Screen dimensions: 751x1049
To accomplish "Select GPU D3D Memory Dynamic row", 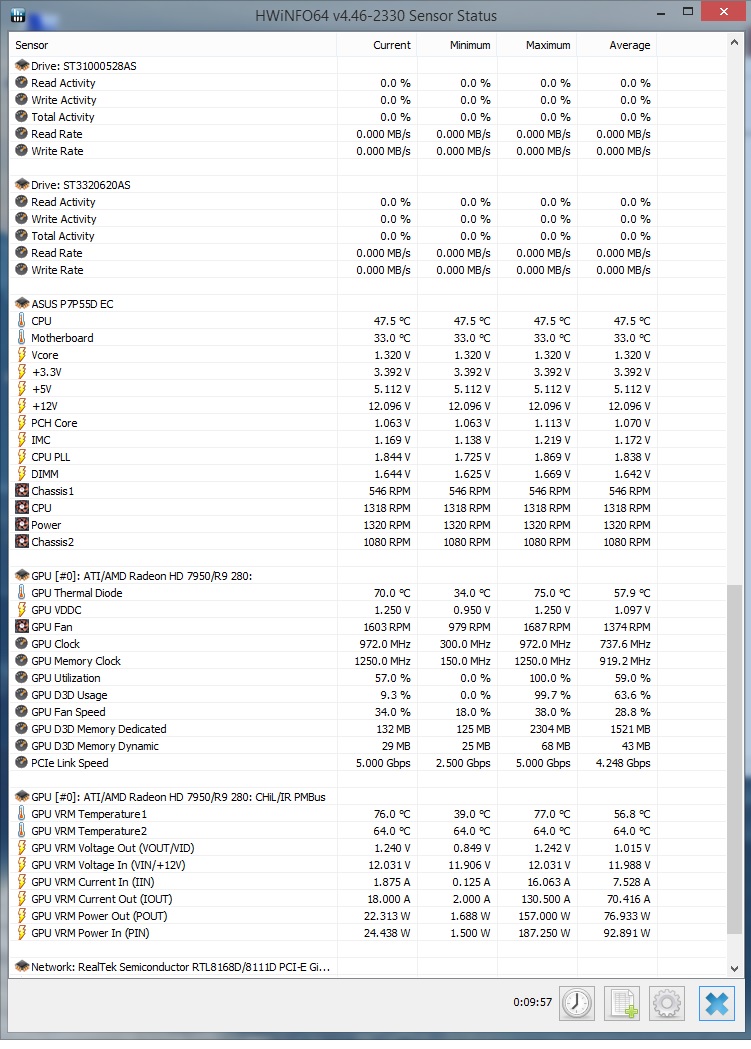I will pyautogui.click(x=368, y=746).
